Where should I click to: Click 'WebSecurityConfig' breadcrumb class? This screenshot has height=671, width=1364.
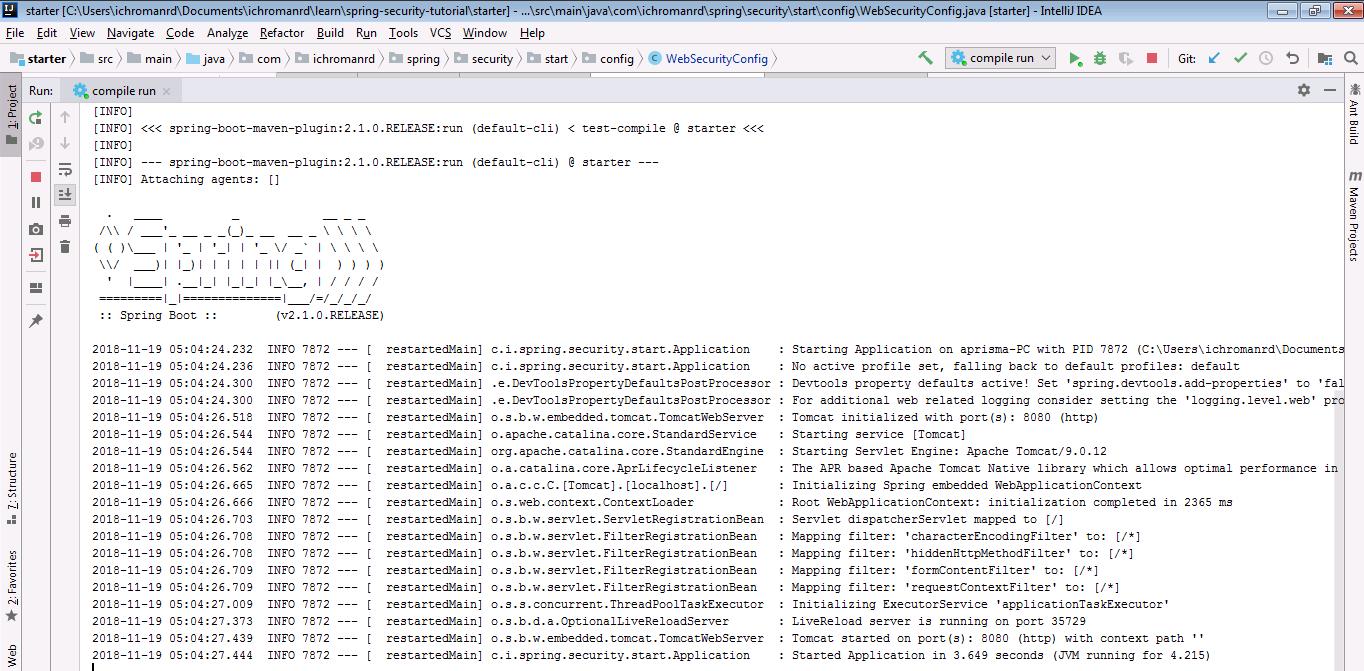click(x=709, y=58)
